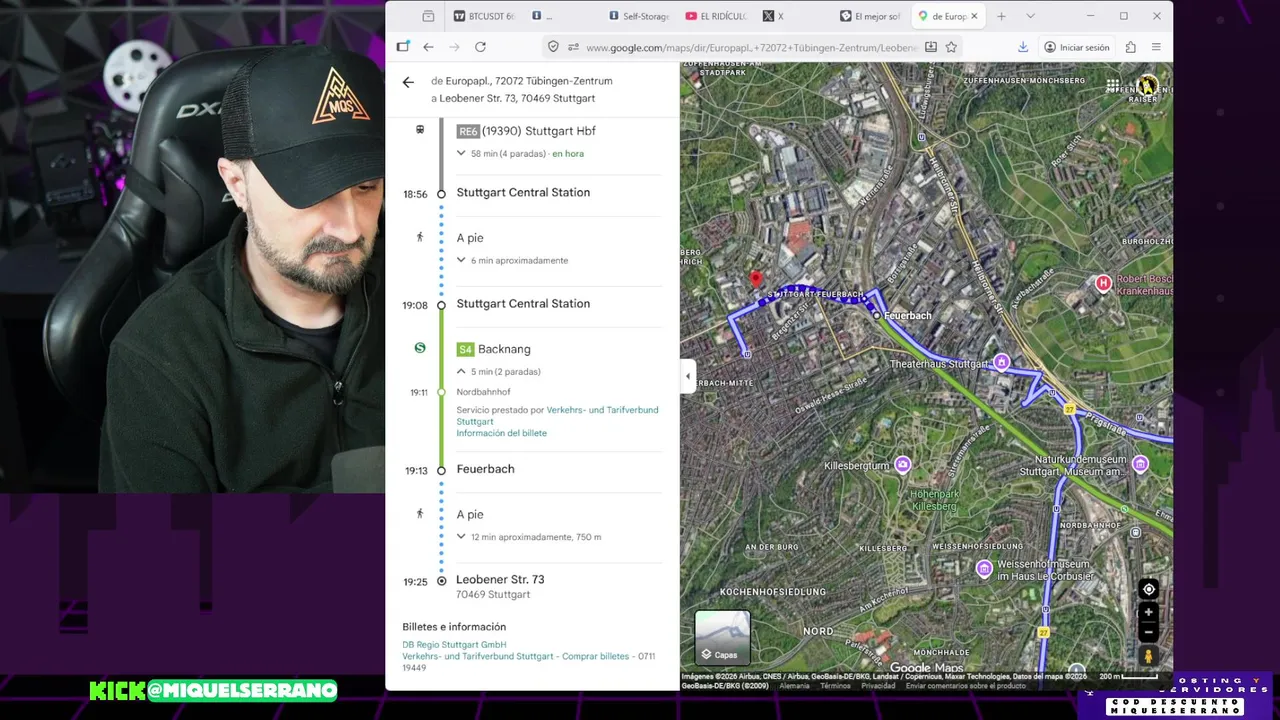Open DB Regio Stuttgart GmbH link

tap(454, 645)
